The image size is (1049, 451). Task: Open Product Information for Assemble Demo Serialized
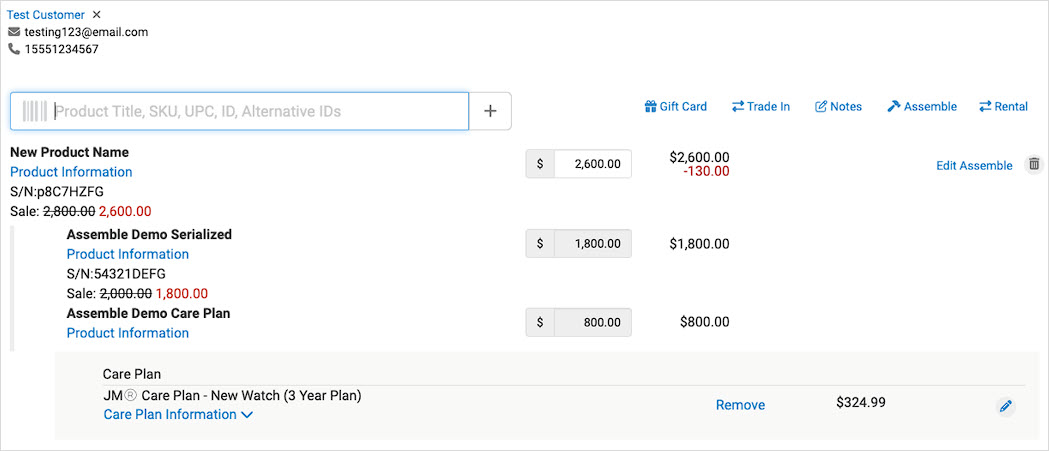(128, 254)
